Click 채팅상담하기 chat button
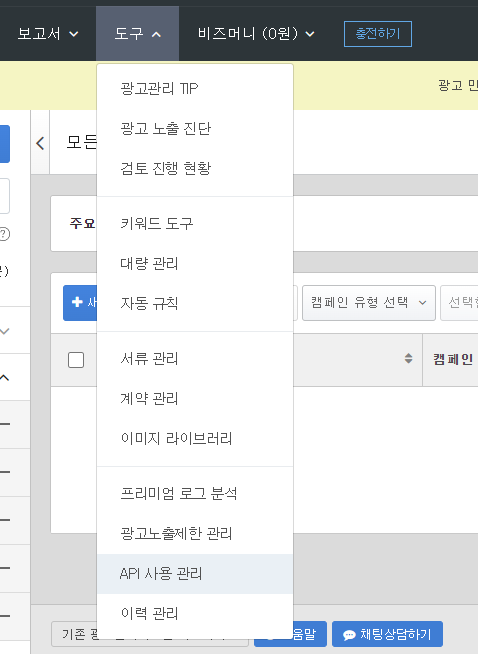This screenshot has height=654, width=478. [x=387, y=634]
